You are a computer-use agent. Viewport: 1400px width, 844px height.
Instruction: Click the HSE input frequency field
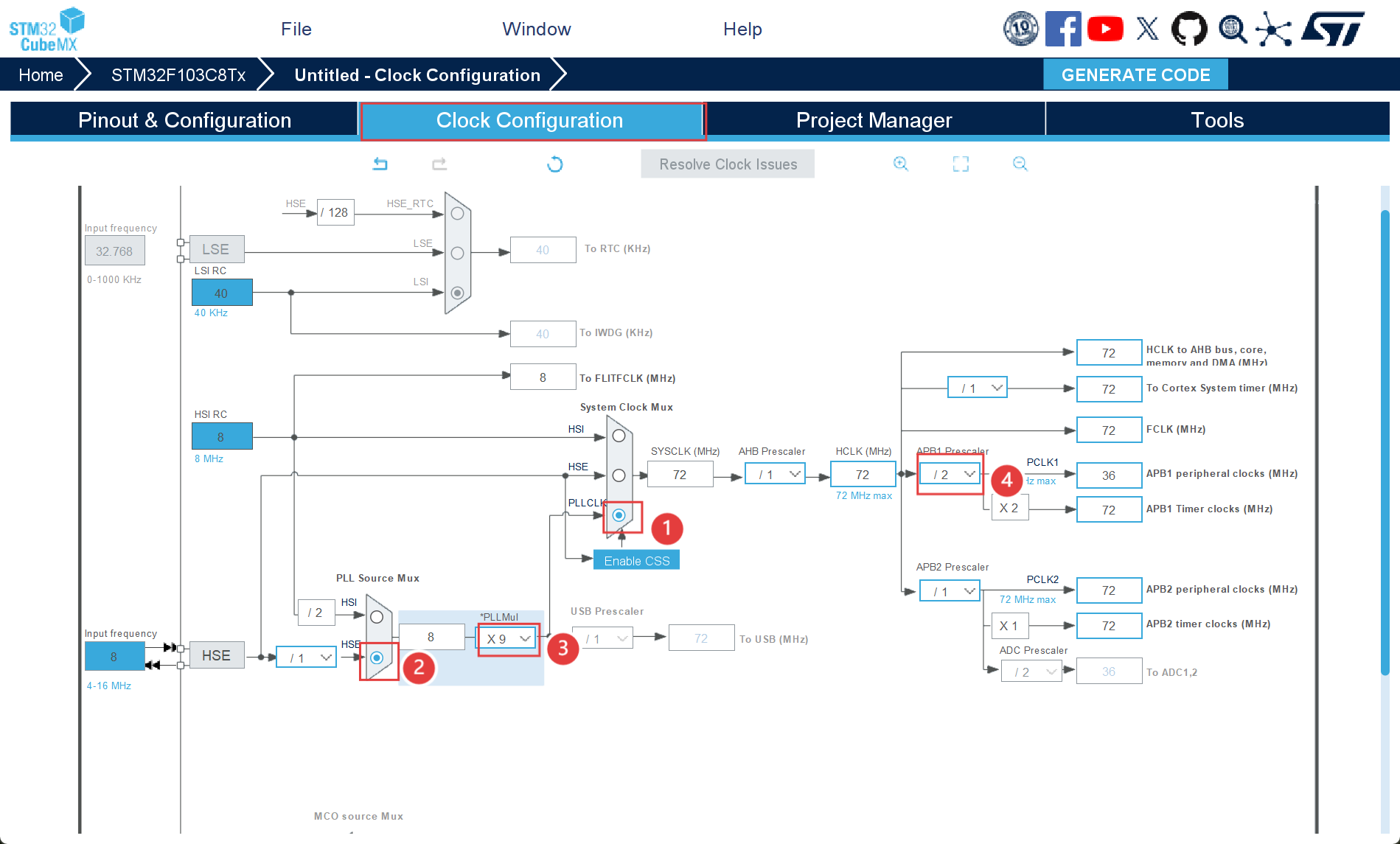point(114,656)
